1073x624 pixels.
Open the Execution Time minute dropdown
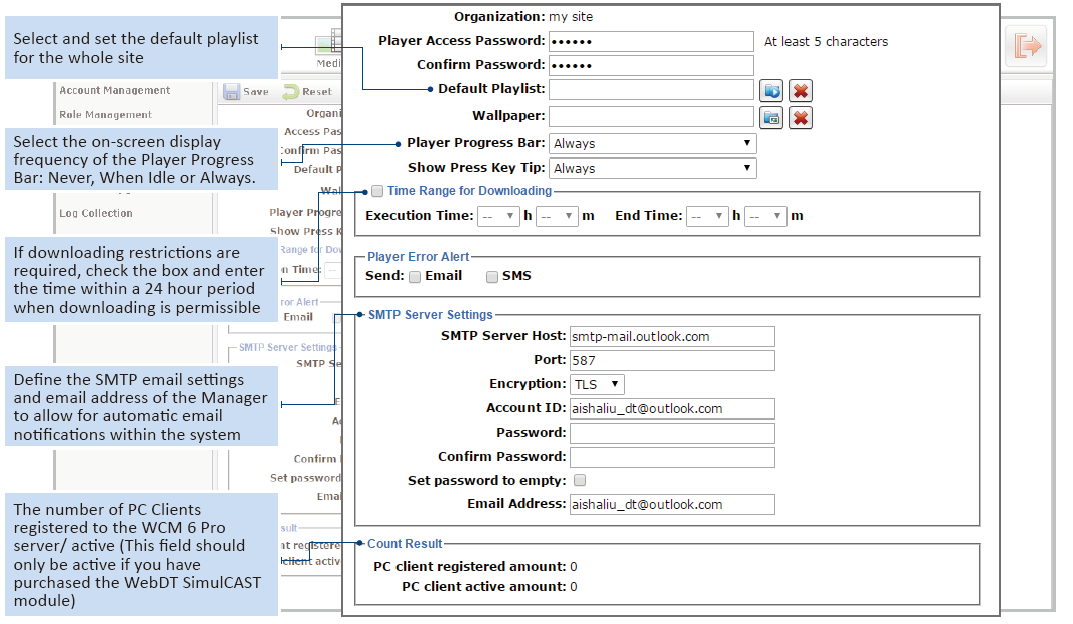coord(557,216)
